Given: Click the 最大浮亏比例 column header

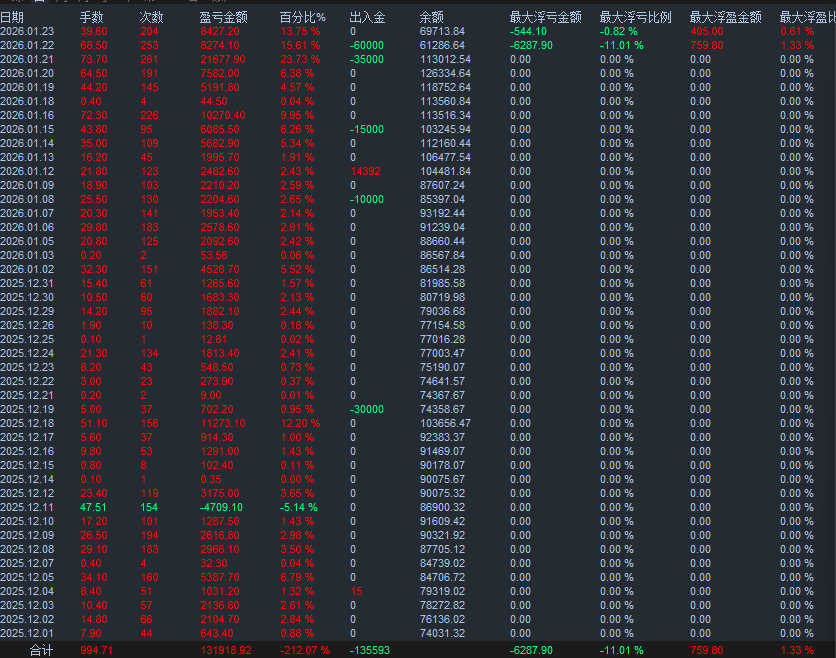Looking at the screenshot, I should pyautogui.click(x=626, y=16).
